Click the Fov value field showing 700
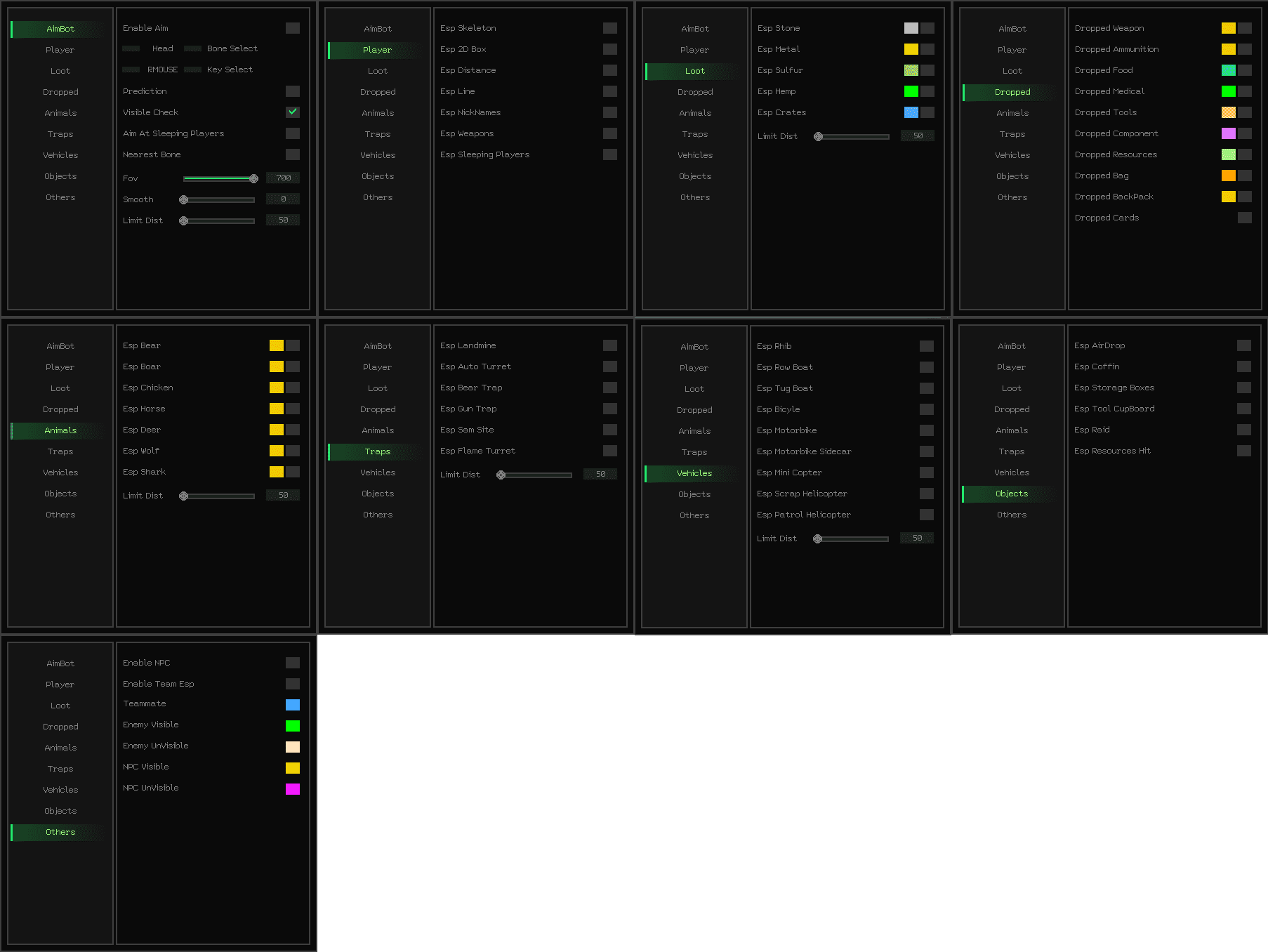The width and height of the screenshot is (1268, 952). coord(283,178)
